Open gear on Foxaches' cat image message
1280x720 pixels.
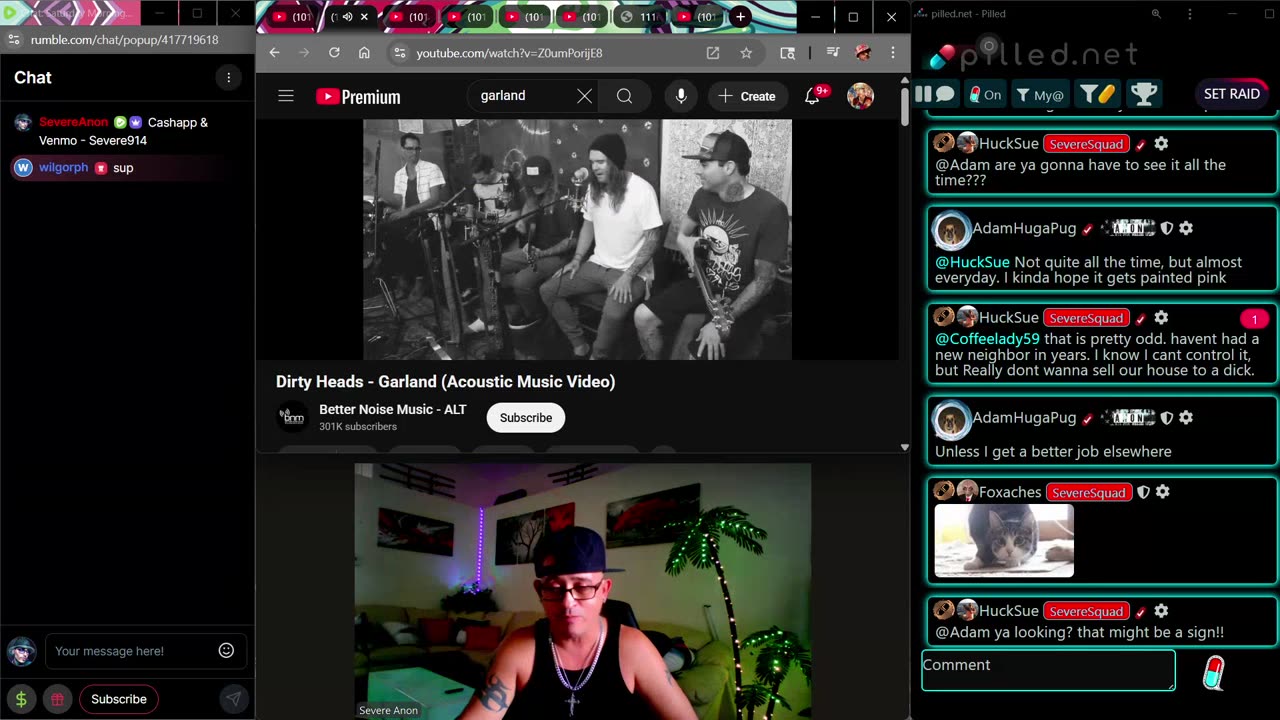click(x=1163, y=492)
